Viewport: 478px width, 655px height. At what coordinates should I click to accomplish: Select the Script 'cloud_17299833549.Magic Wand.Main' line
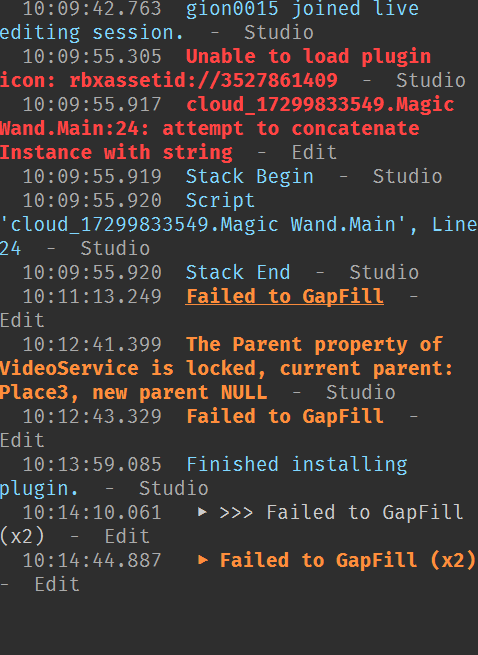(x=239, y=224)
